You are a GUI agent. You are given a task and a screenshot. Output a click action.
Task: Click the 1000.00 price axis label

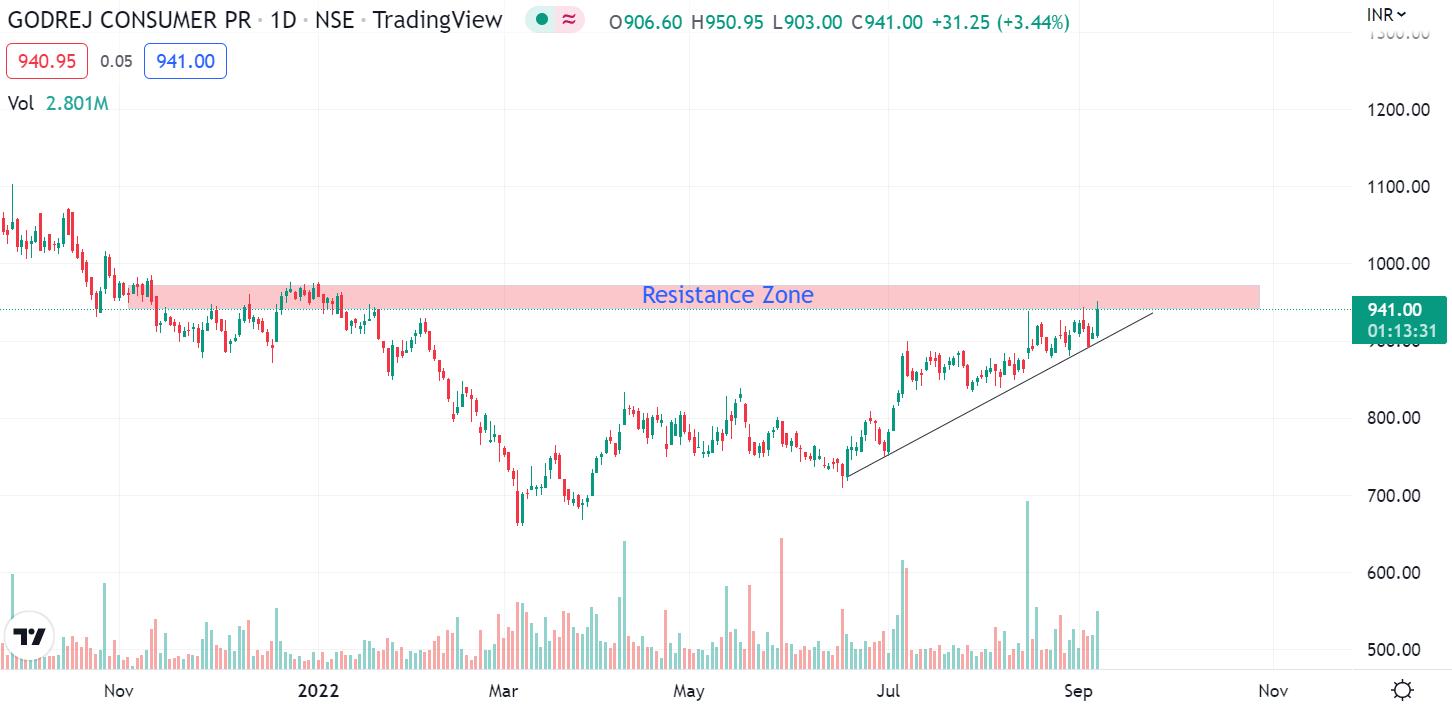tap(1398, 263)
